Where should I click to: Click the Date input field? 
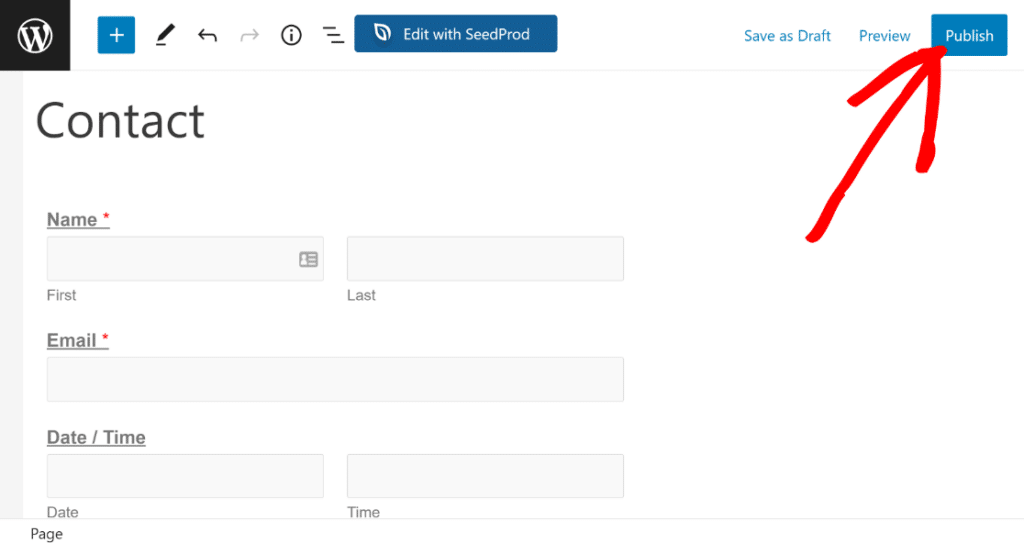coord(185,476)
